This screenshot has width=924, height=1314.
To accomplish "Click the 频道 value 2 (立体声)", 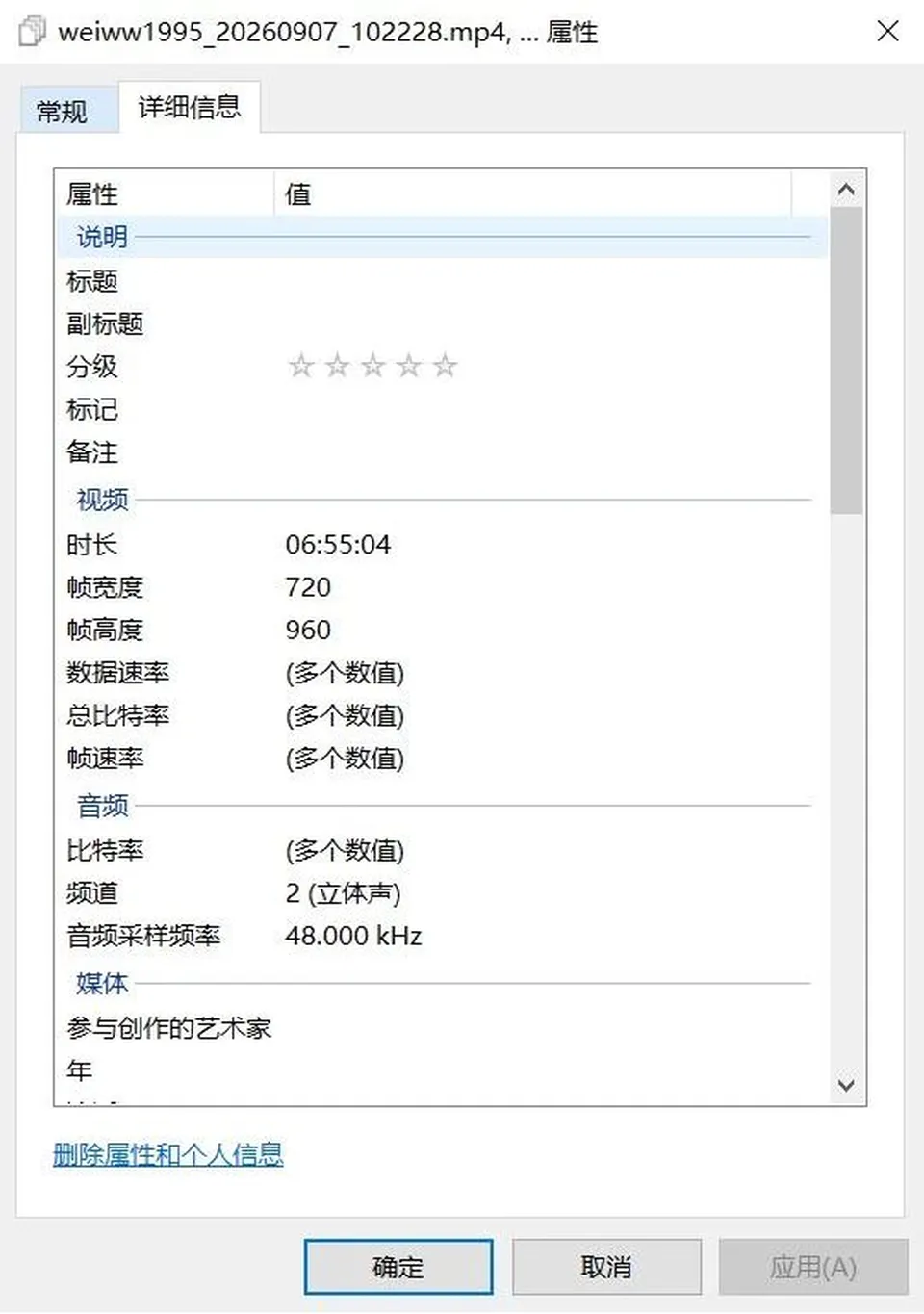I will point(343,893).
